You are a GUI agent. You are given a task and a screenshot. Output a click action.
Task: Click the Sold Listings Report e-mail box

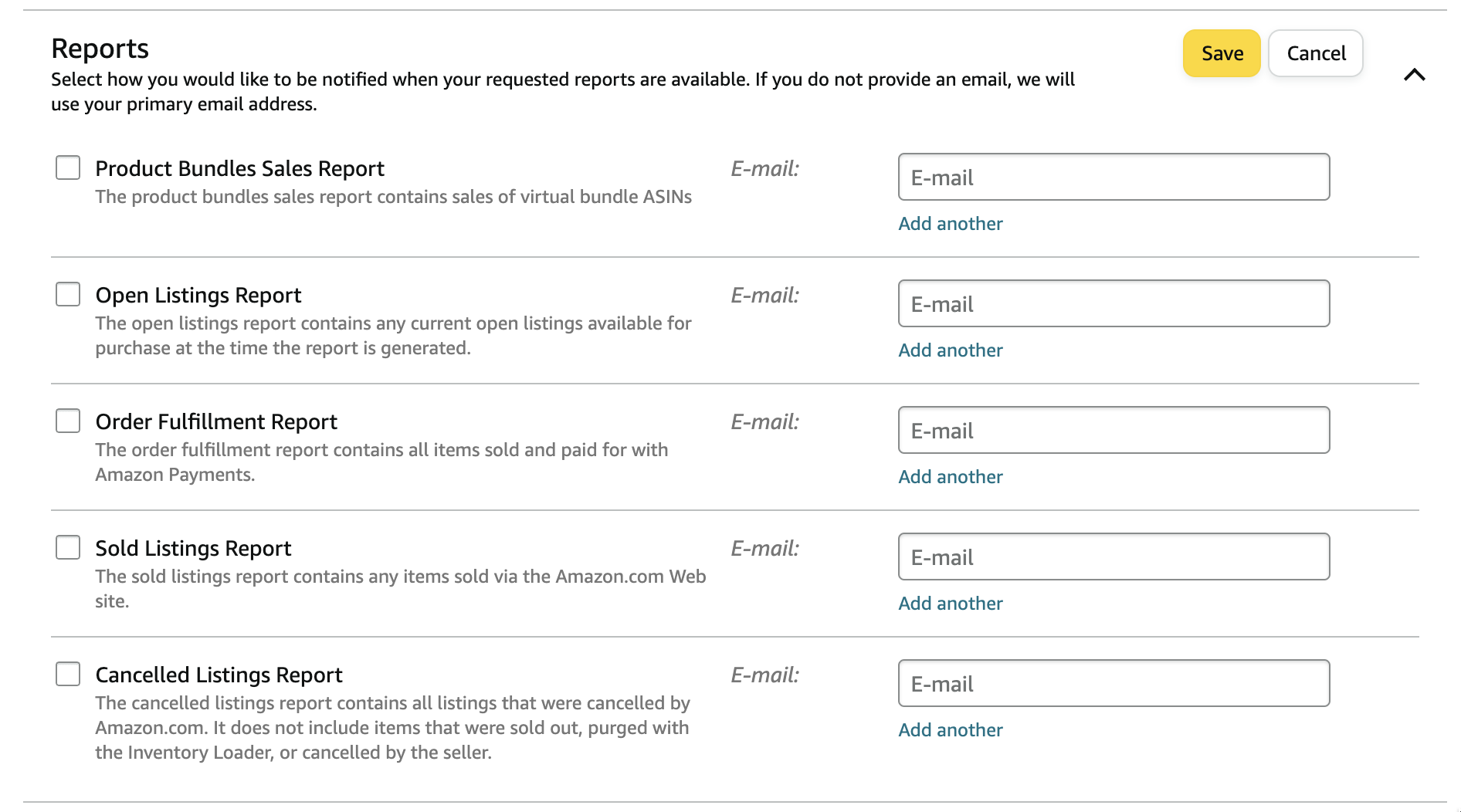1113,557
